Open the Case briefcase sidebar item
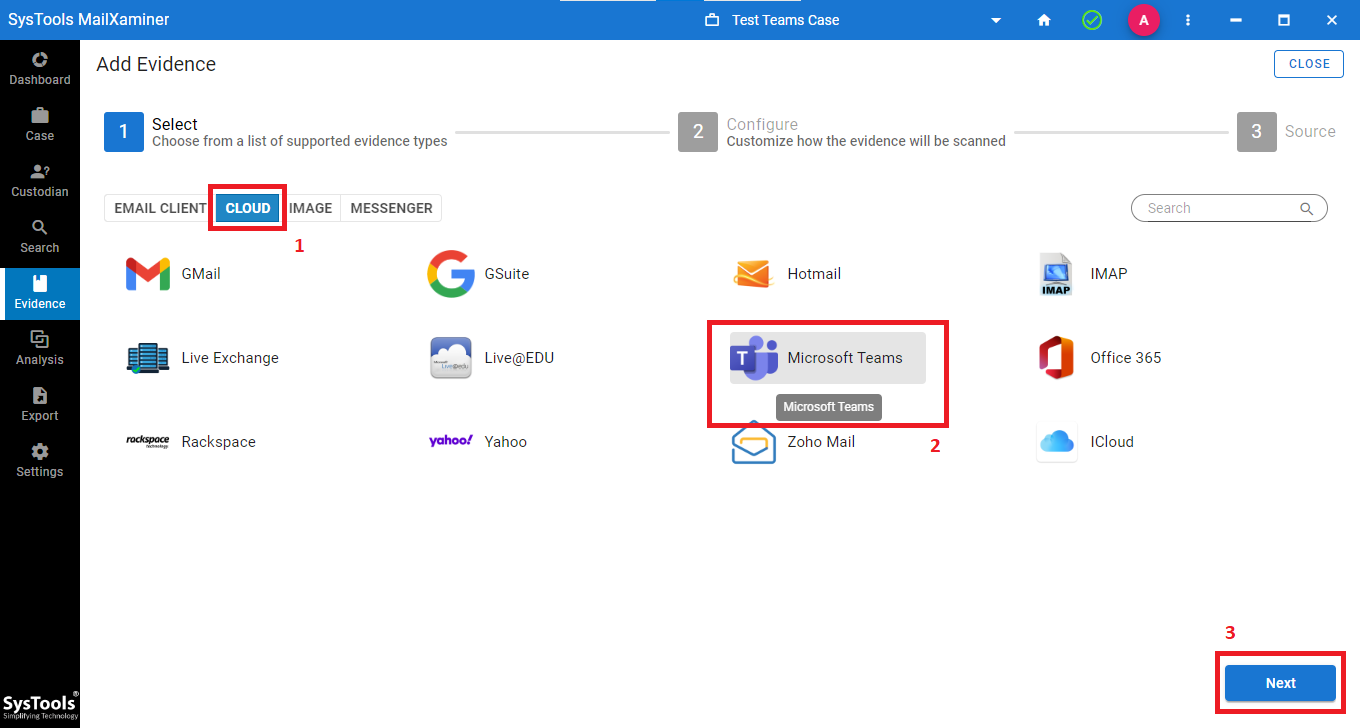Viewport: 1360px width, 728px height. 40,124
